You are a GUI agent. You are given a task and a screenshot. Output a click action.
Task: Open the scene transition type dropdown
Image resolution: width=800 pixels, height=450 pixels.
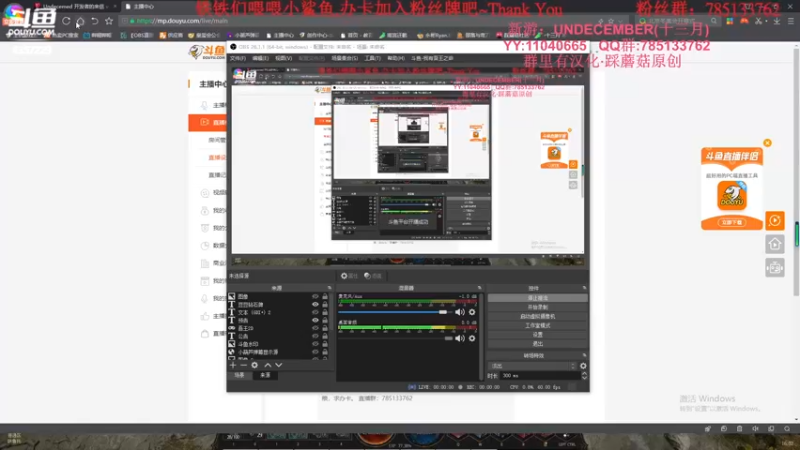pyautogui.click(x=533, y=366)
